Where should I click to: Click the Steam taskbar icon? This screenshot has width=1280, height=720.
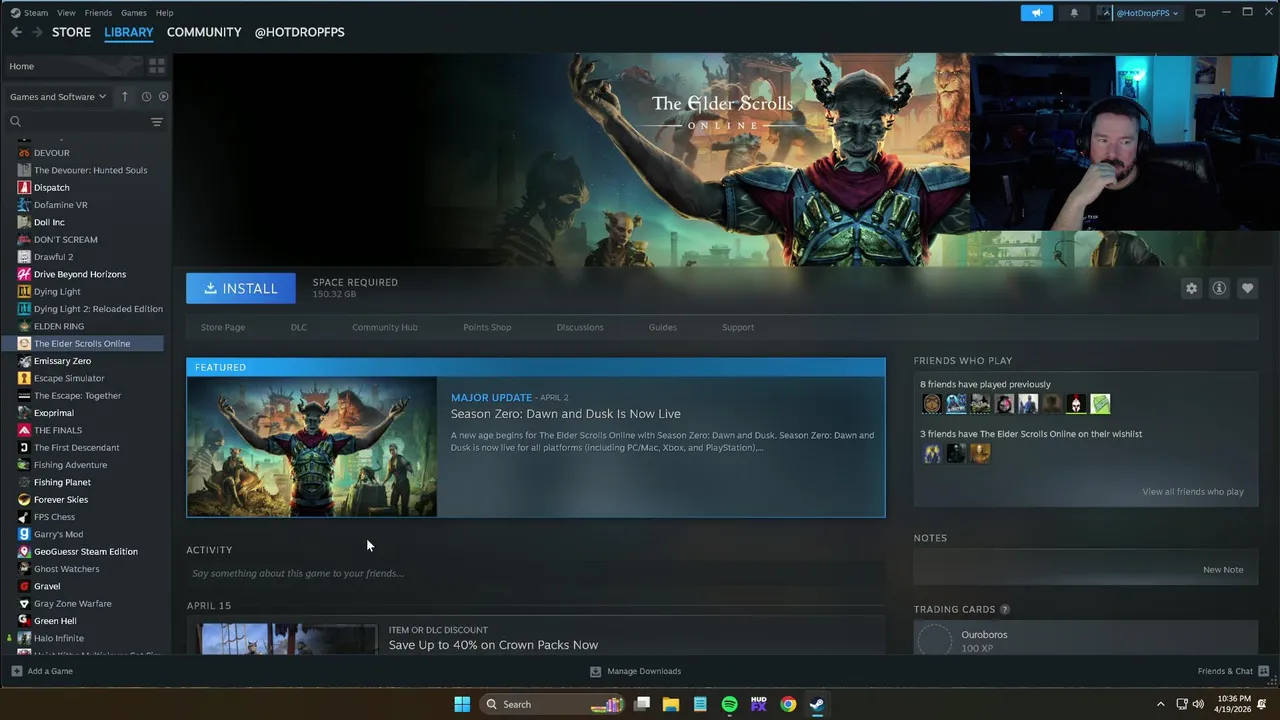click(x=817, y=704)
